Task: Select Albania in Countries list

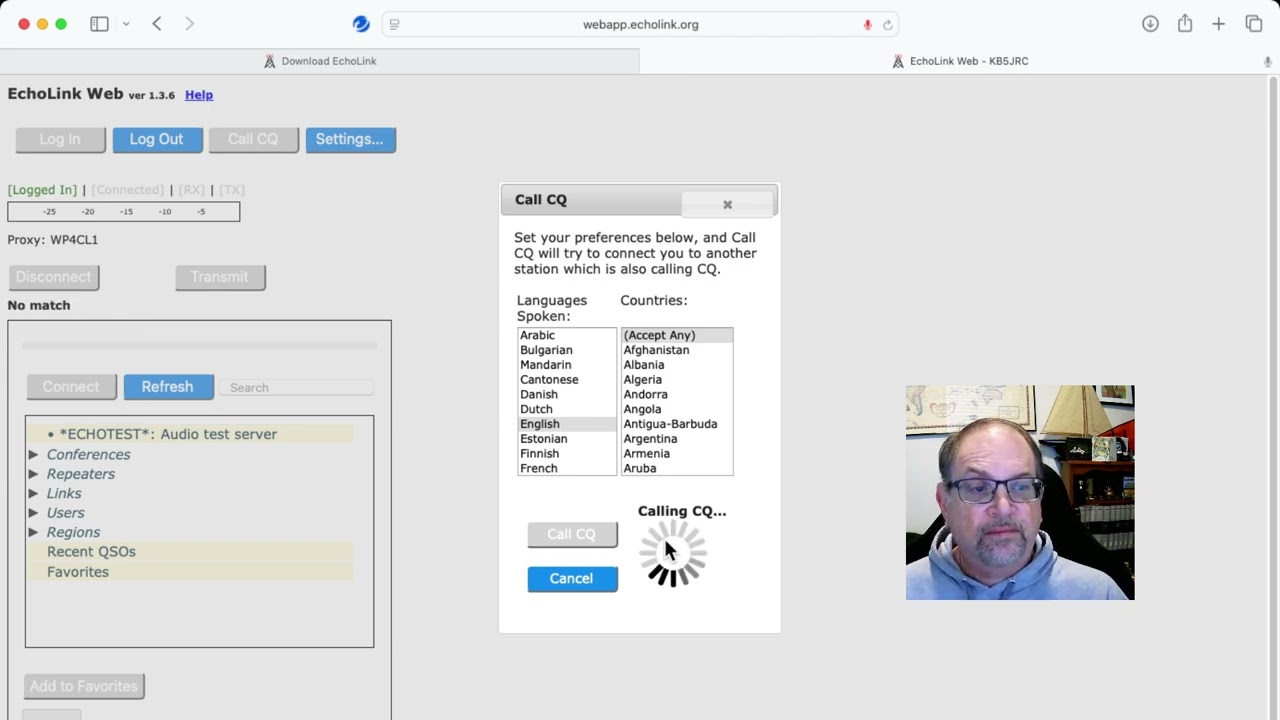Action: click(677, 365)
